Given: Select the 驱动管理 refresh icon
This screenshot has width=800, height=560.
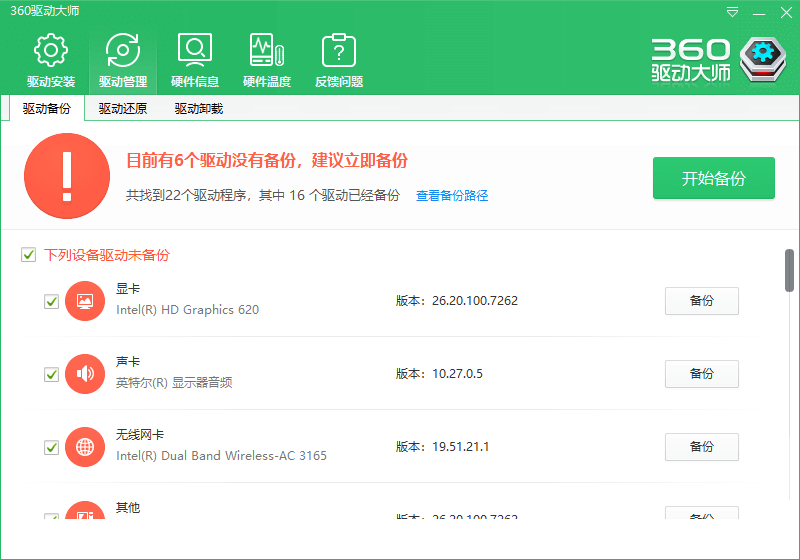Looking at the screenshot, I should tap(122, 50).
